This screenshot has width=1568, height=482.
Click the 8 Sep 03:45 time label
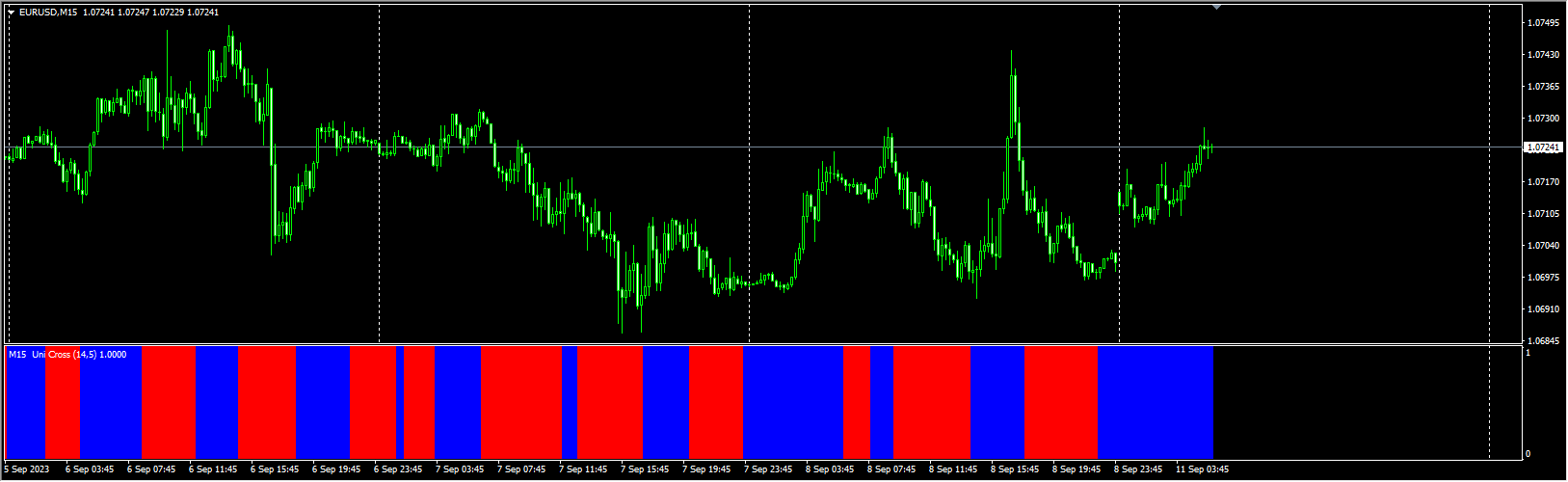pyautogui.click(x=830, y=470)
